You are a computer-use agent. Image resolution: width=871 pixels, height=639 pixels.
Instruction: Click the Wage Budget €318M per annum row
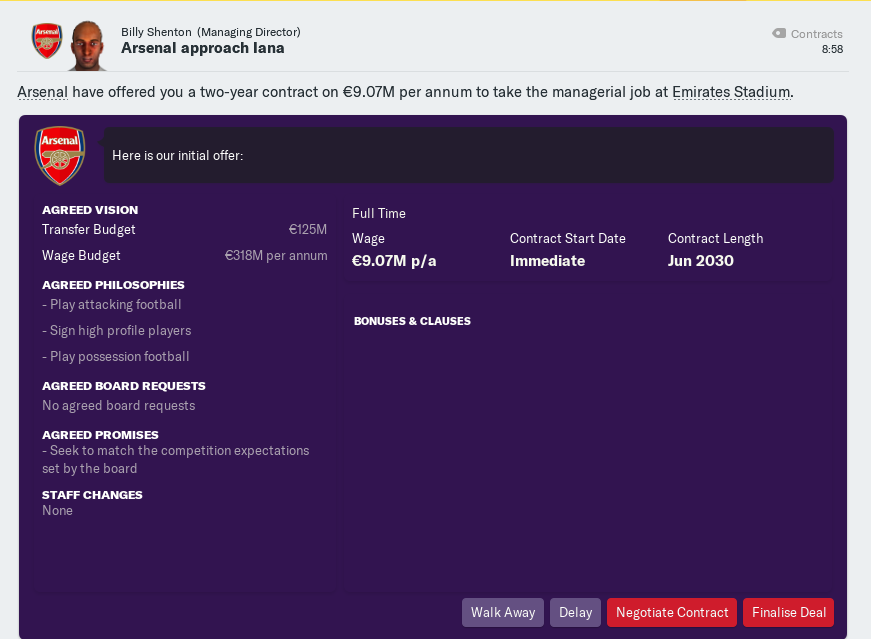coord(184,256)
